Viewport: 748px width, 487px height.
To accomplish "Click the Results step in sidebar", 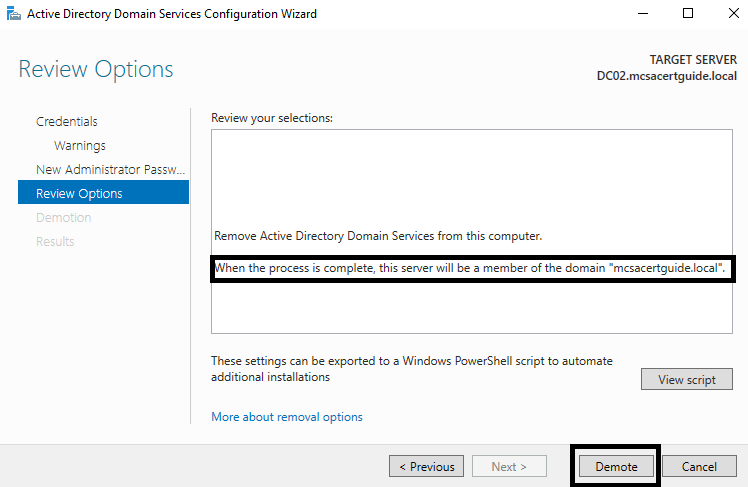I will pyautogui.click(x=55, y=242).
